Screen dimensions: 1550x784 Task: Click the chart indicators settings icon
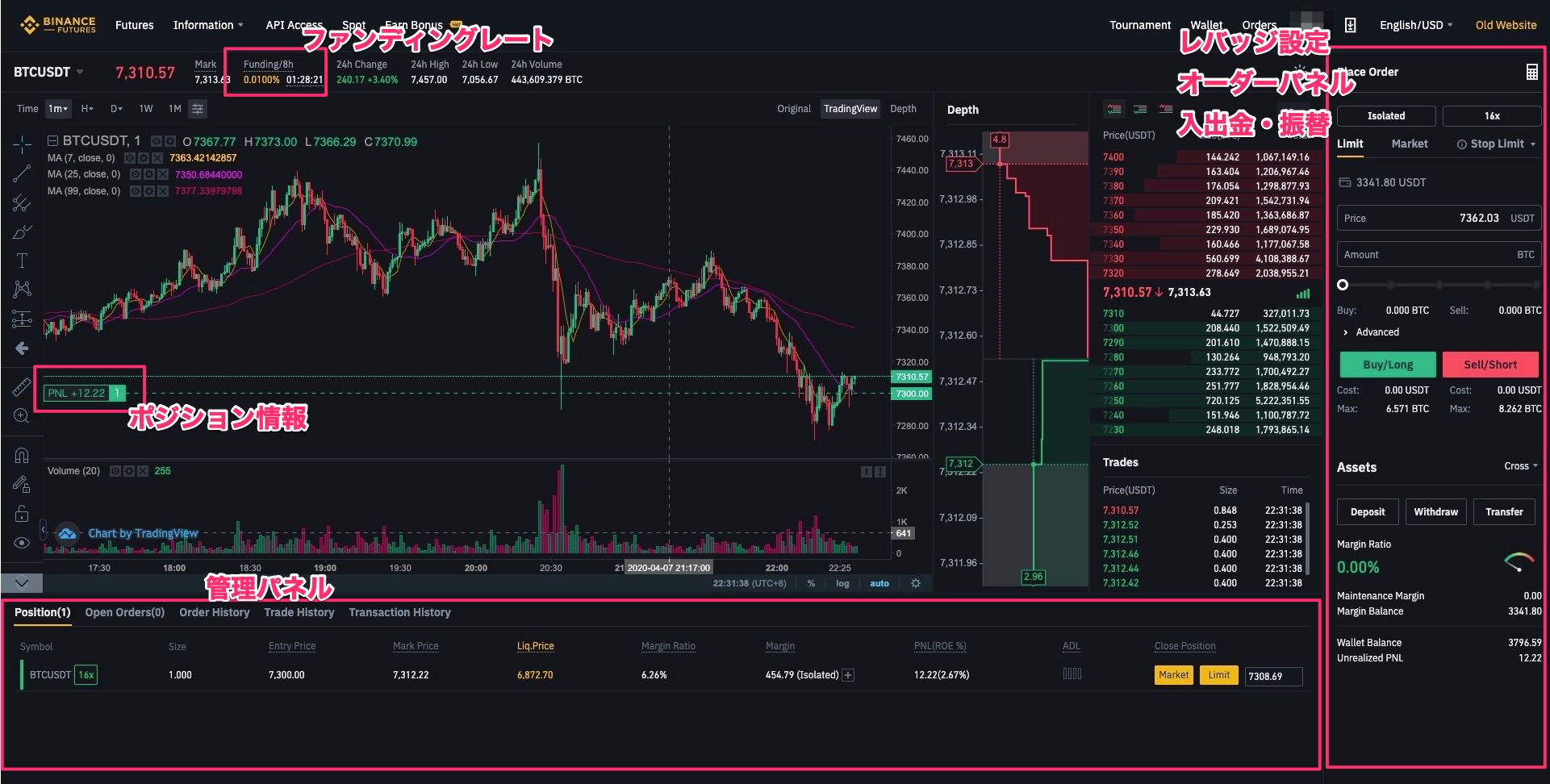tap(198, 109)
